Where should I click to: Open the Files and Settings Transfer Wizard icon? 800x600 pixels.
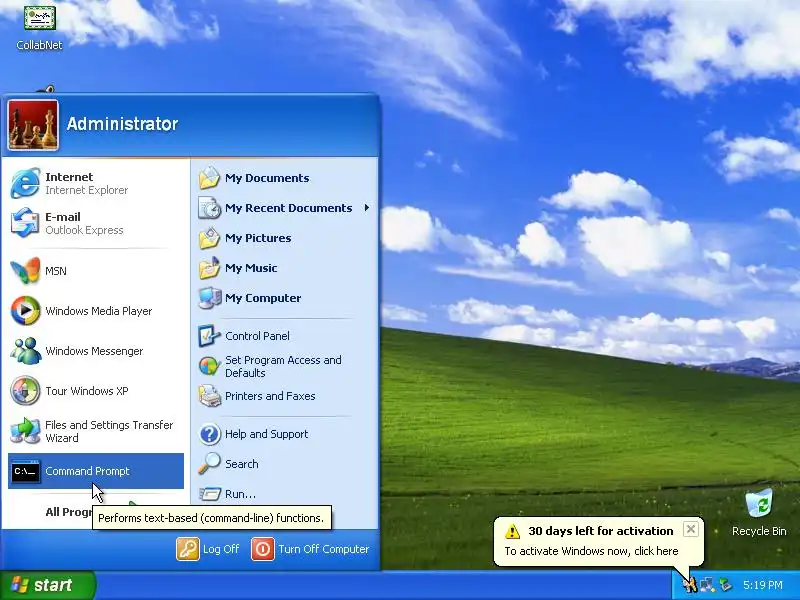pos(25,431)
